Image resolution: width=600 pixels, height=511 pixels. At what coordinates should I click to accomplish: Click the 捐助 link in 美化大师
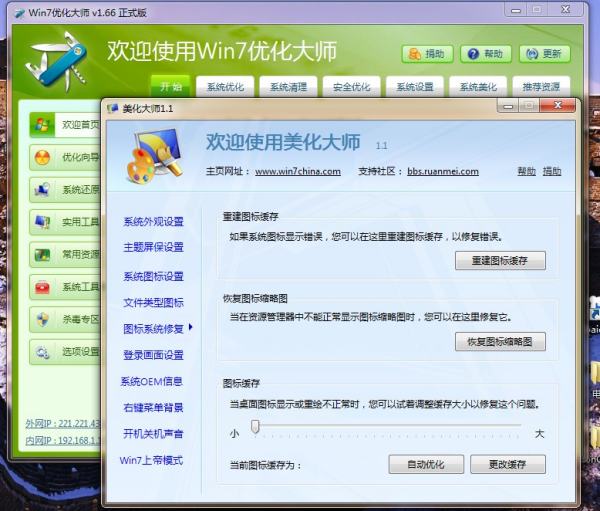point(552,171)
